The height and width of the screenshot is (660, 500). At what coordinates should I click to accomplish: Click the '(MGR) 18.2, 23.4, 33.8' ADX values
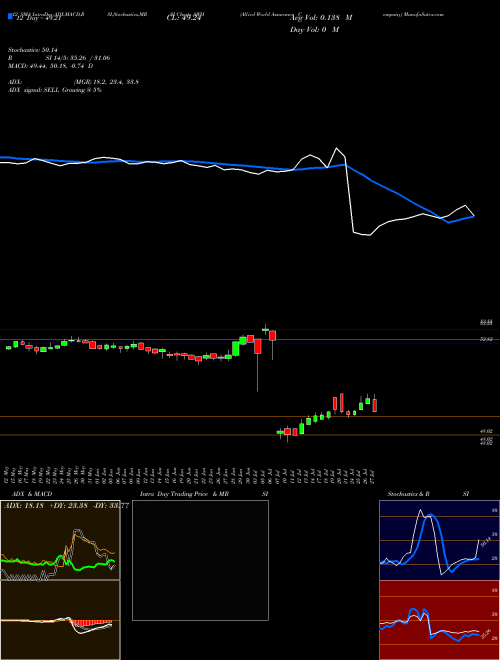coord(106,82)
